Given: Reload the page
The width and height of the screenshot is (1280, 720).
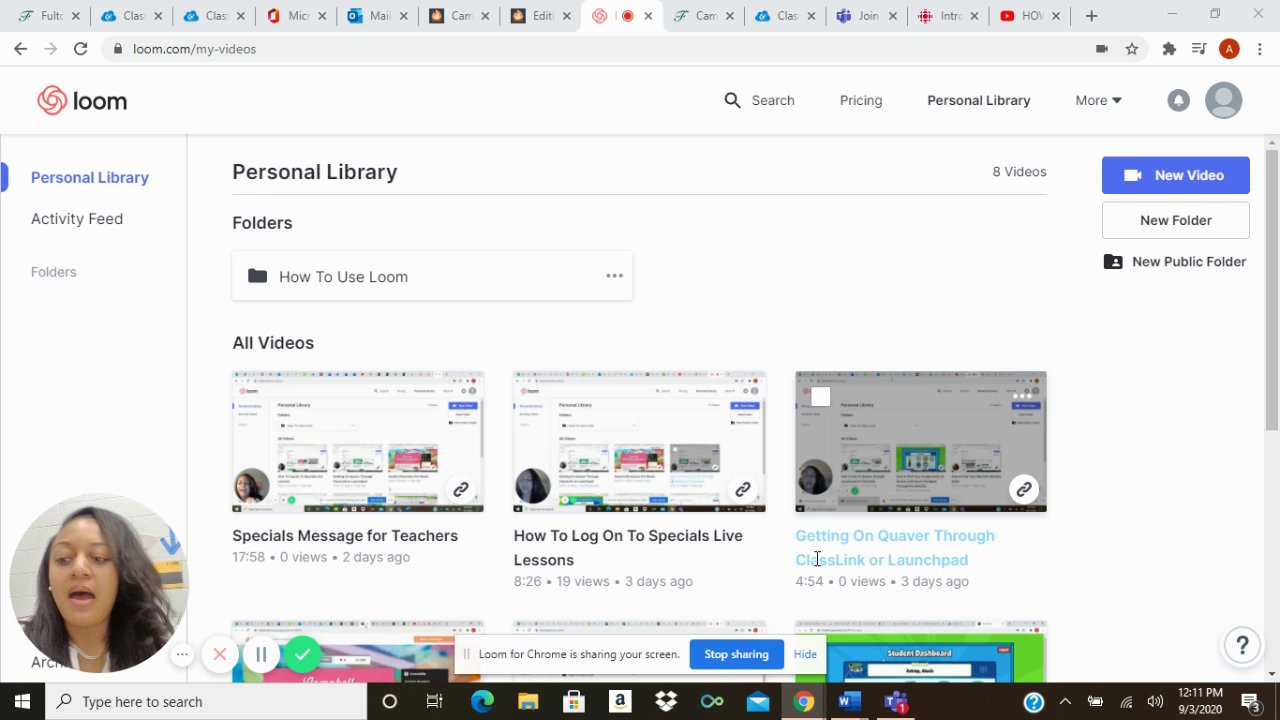Looking at the screenshot, I should coord(80,48).
